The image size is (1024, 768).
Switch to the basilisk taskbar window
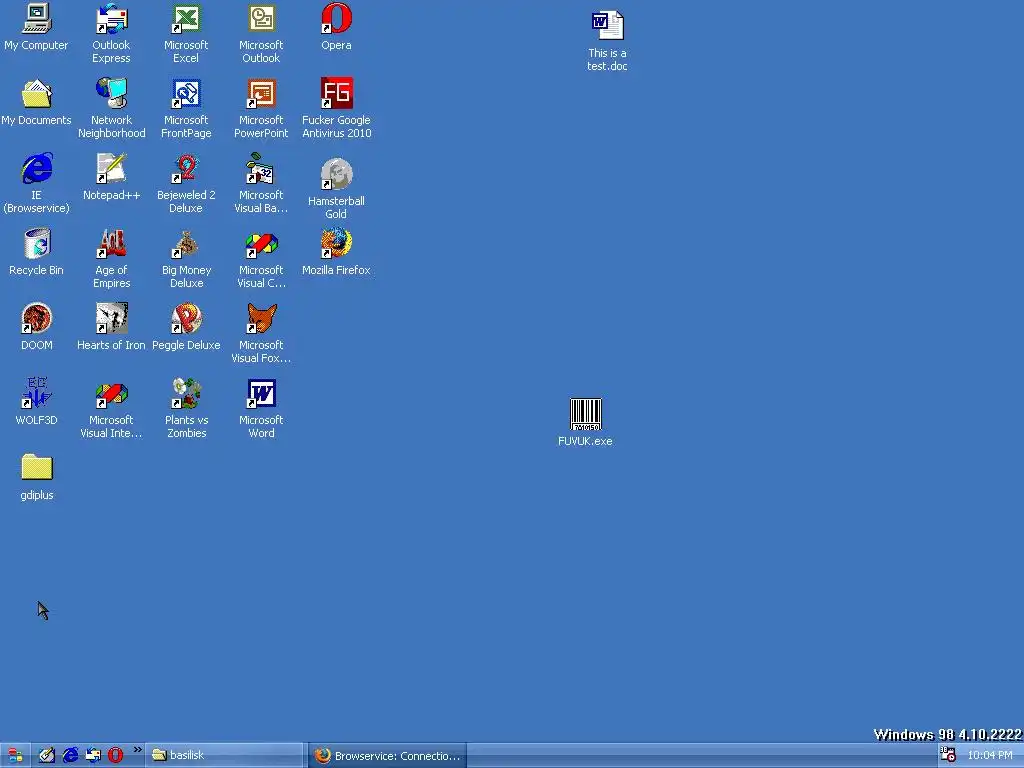click(224, 756)
